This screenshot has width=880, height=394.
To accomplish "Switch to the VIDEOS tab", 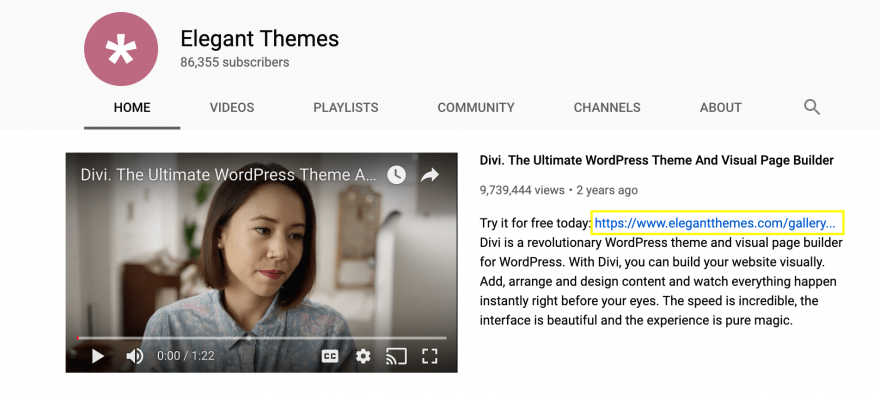I will pos(232,107).
